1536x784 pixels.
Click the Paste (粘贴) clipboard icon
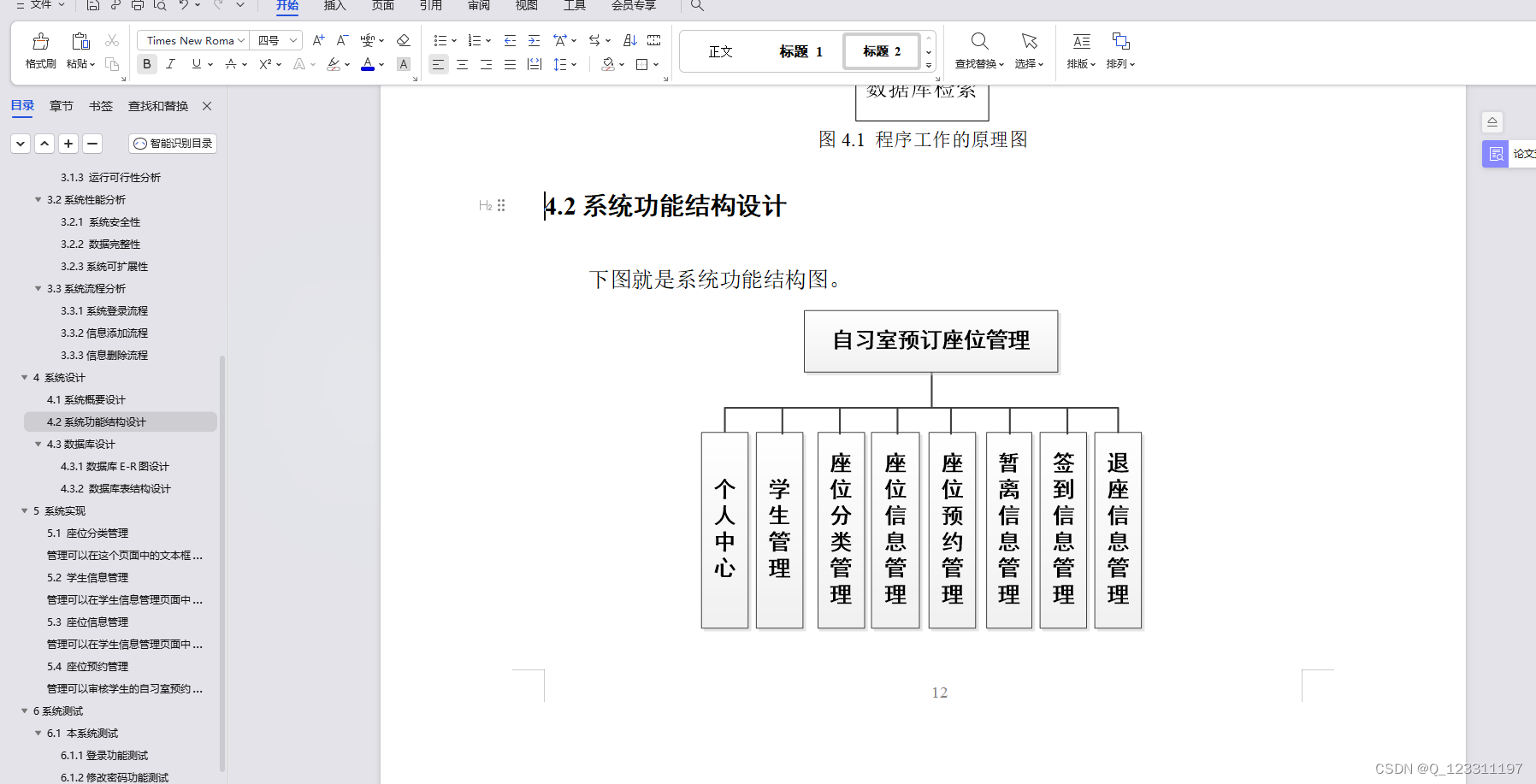tap(80, 41)
